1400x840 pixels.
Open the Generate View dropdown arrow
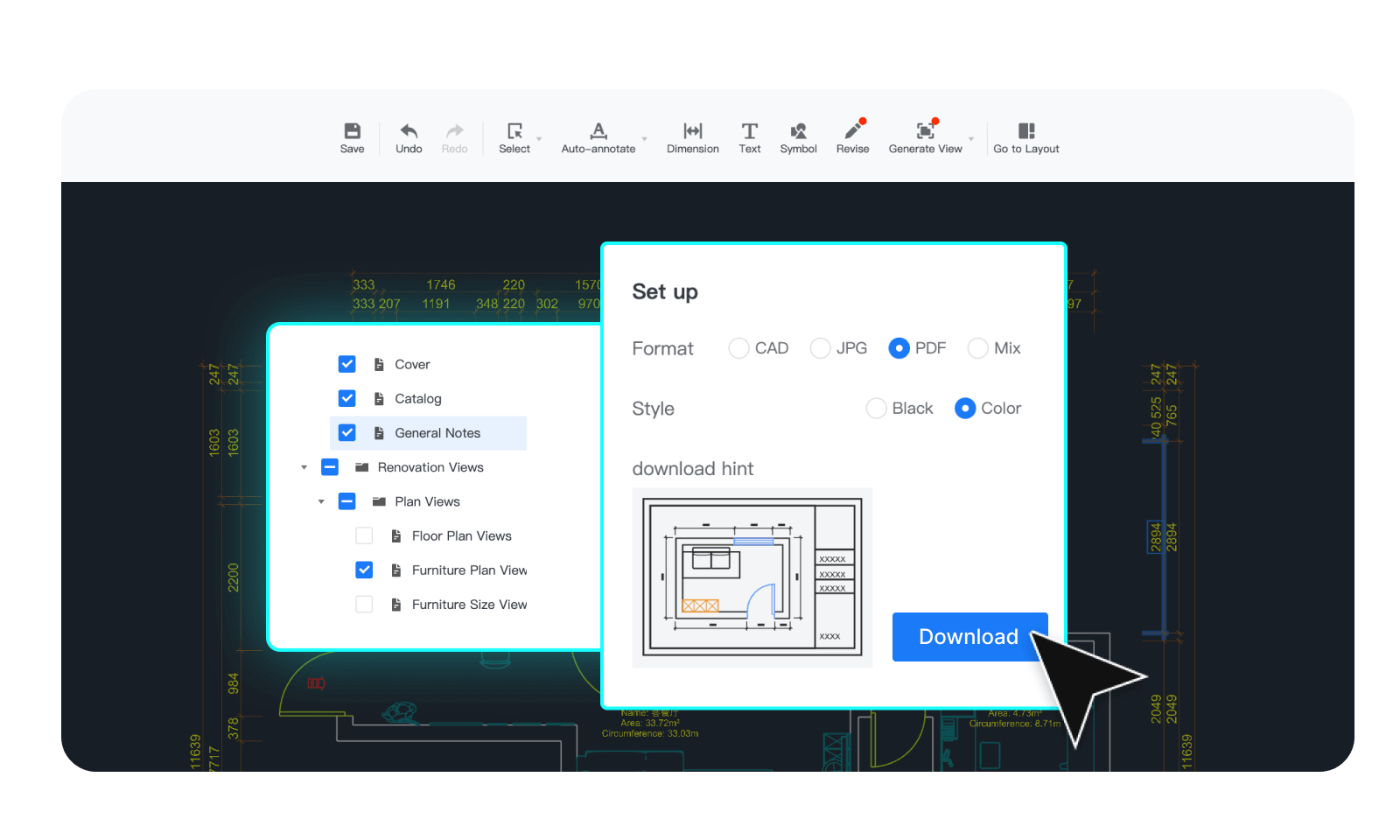pos(971,139)
